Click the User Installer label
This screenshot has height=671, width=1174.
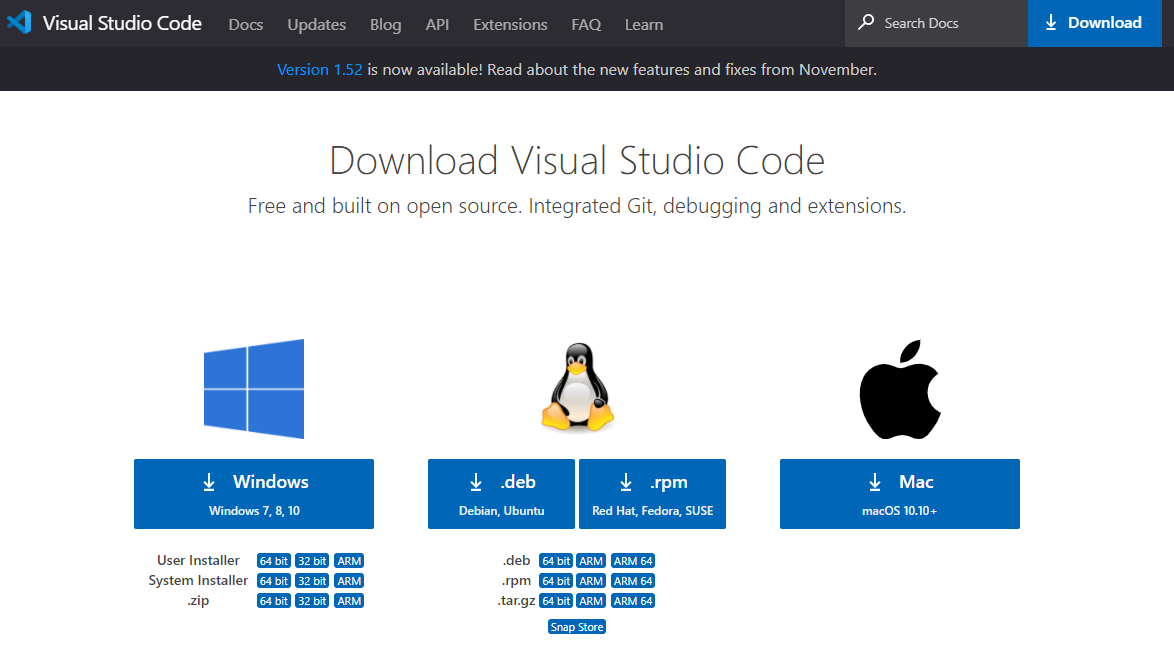pos(198,561)
